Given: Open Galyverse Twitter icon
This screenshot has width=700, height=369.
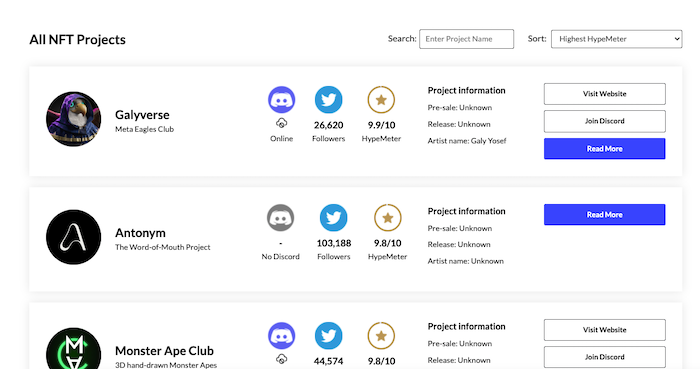Looking at the screenshot, I should (329, 100).
